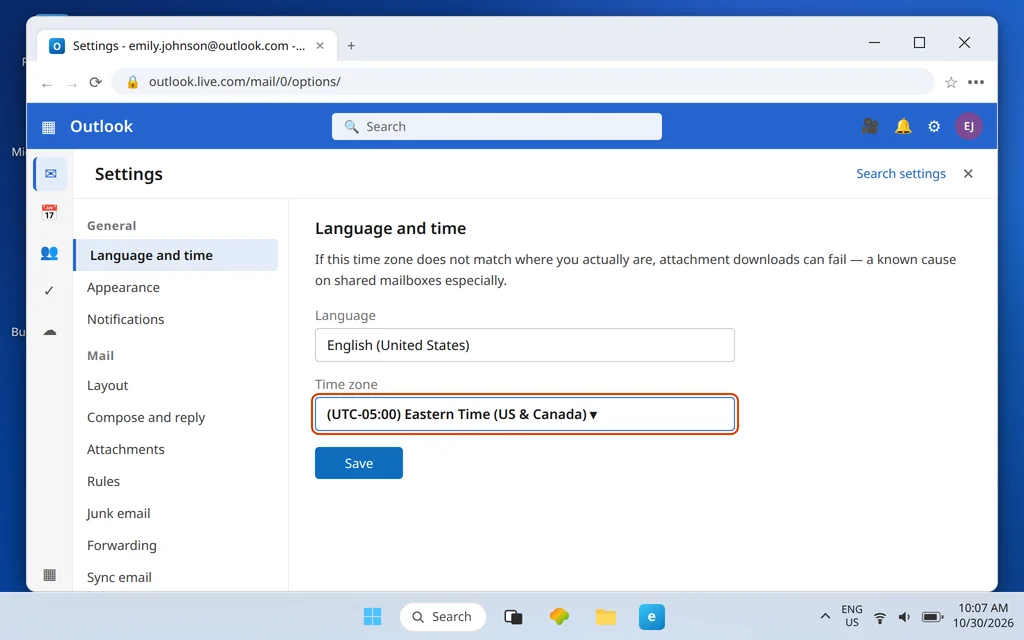The width and height of the screenshot is (1024, 640).
Task: Click the Outlook Search box
Action: pos(496,126)
